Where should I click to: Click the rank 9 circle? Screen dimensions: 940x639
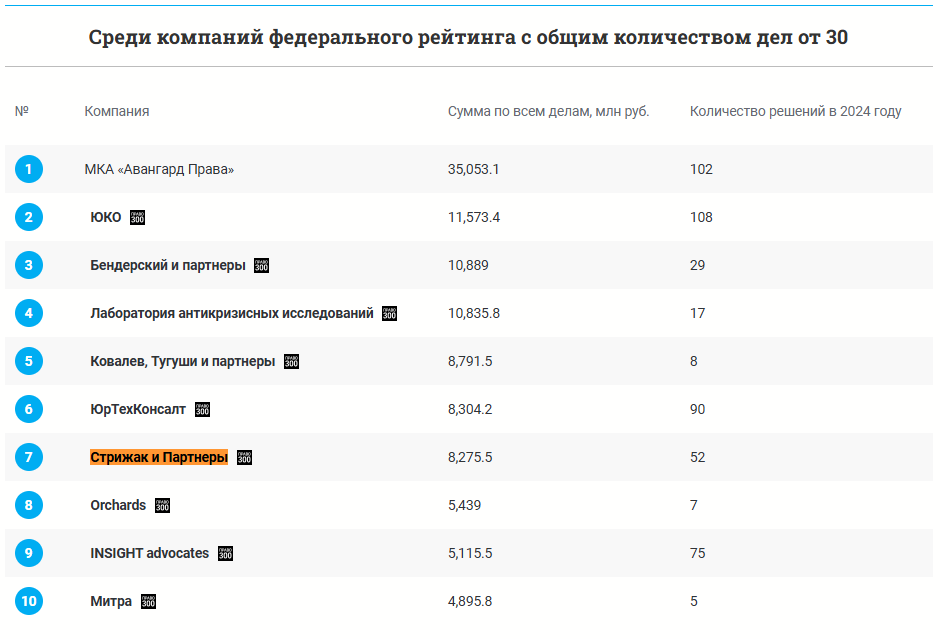[29, 553]
